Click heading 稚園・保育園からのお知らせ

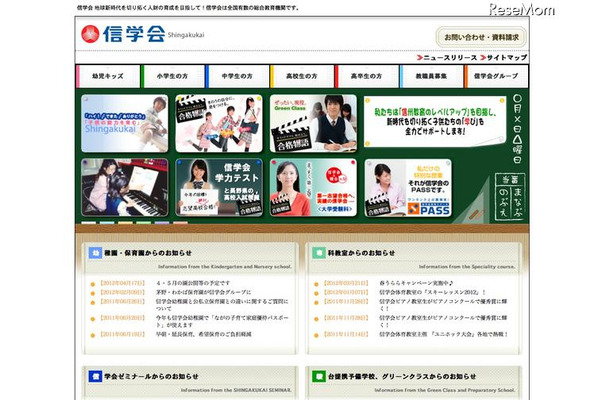[x=148, y=253]
